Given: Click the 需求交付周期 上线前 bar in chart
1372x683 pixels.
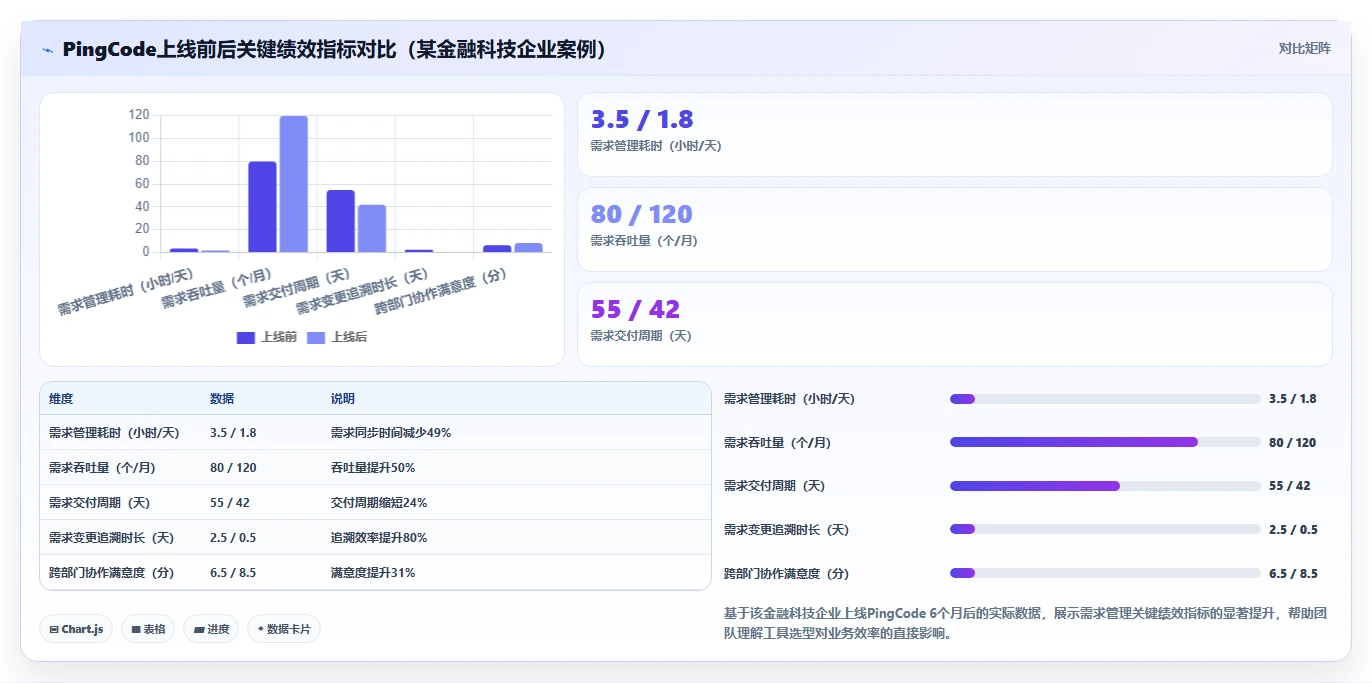Looking at the screenshot, I should pos(340,221).
